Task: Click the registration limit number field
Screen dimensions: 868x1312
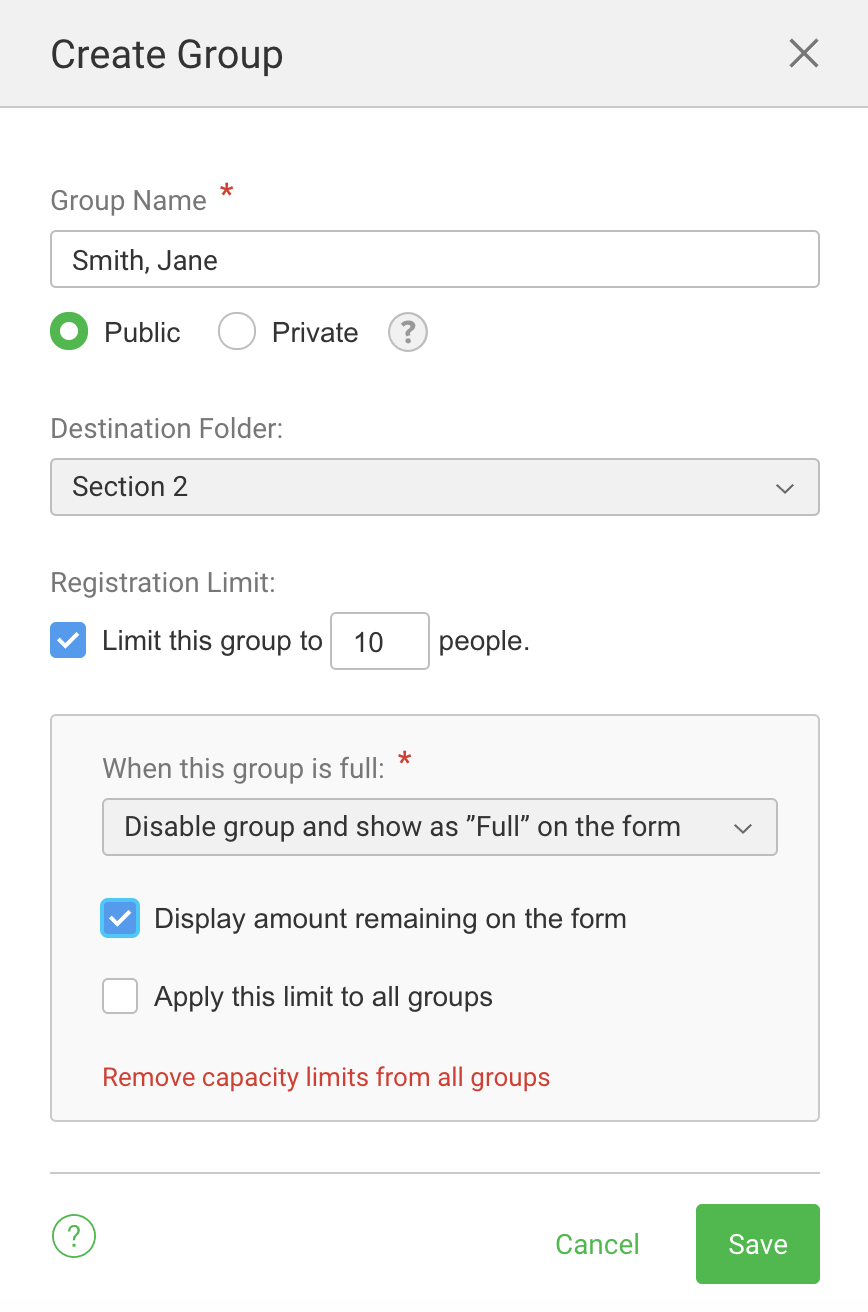Action: 380,641
